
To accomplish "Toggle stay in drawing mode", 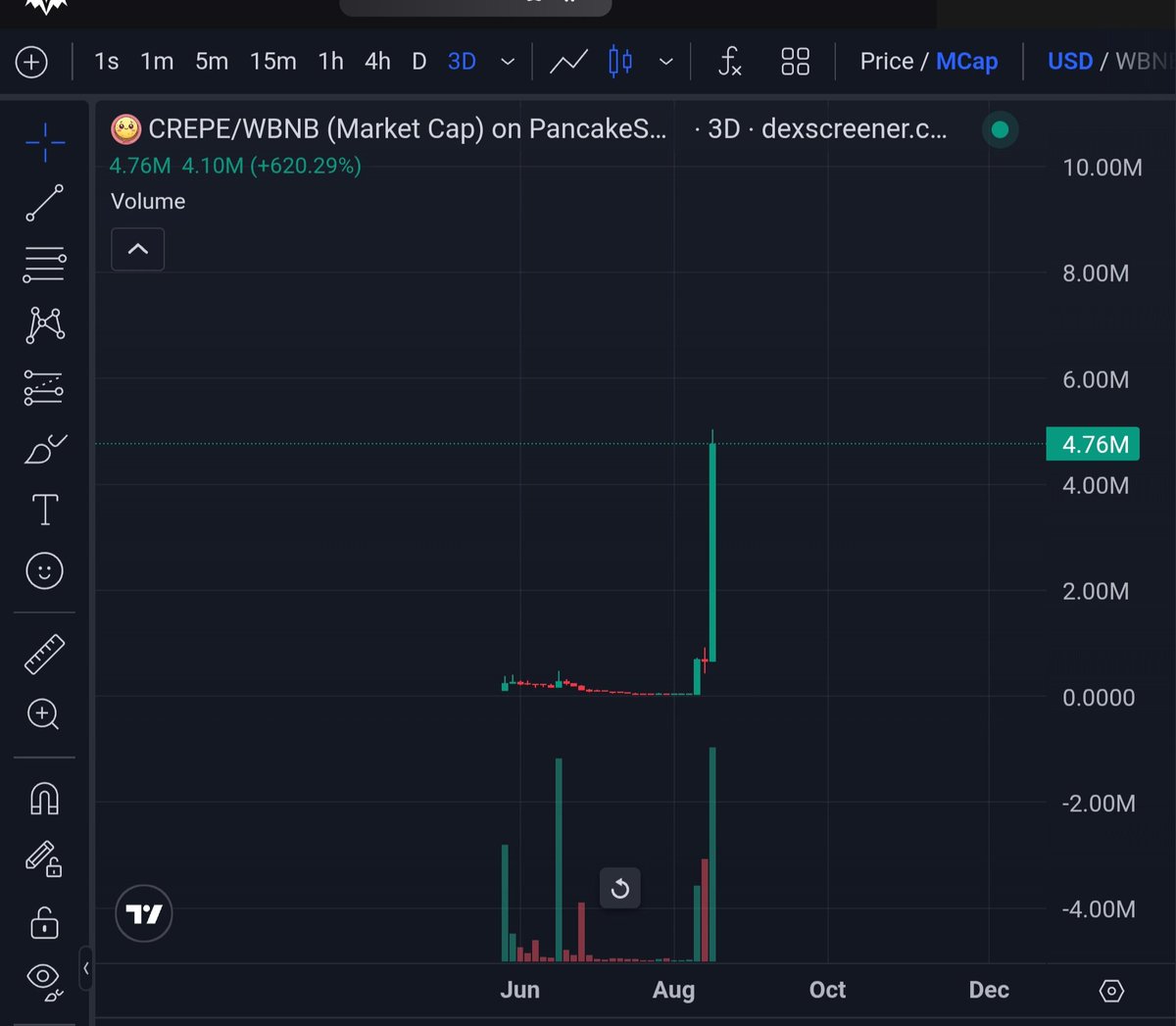I will pyautogui.click(x=45, y=859).
